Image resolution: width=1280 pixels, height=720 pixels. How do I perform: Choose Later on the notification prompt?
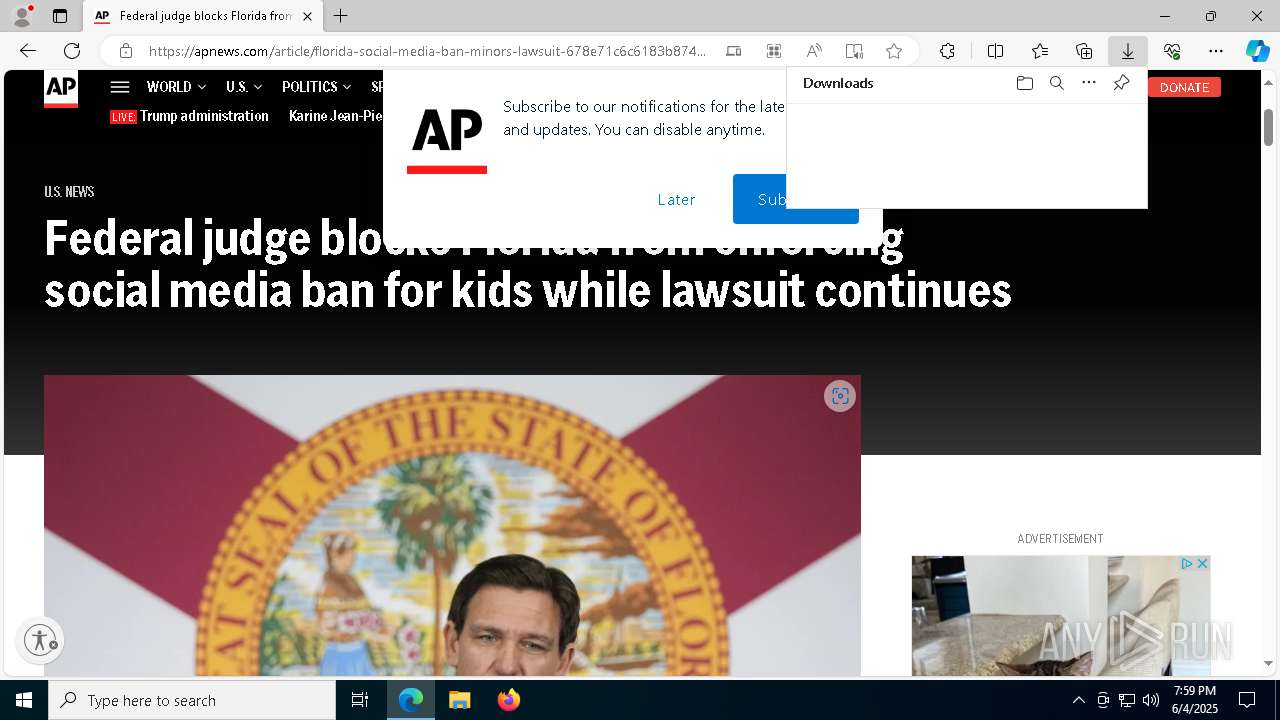tap(676, 199)
